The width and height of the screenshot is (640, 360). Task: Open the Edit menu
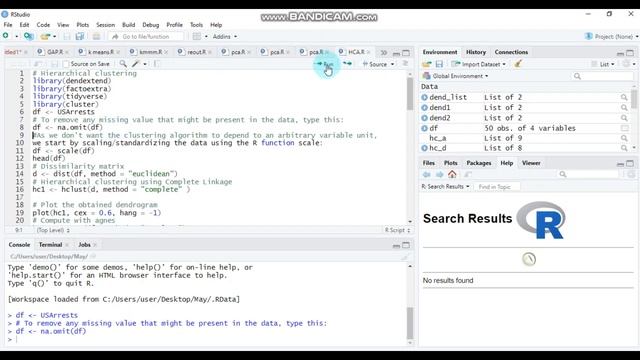click(x=24, y=25)
